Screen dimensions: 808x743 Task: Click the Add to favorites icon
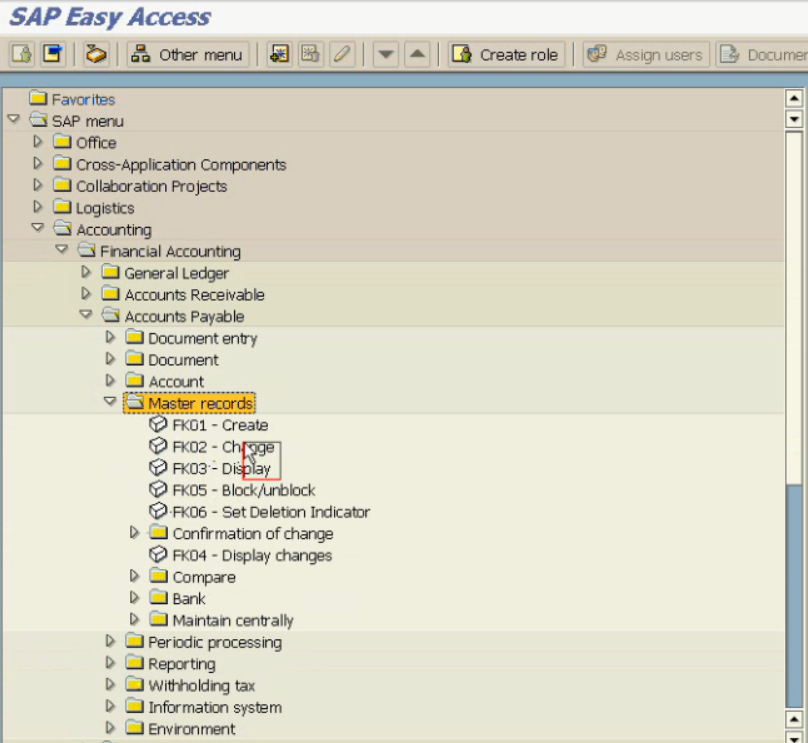click(279, 54)
